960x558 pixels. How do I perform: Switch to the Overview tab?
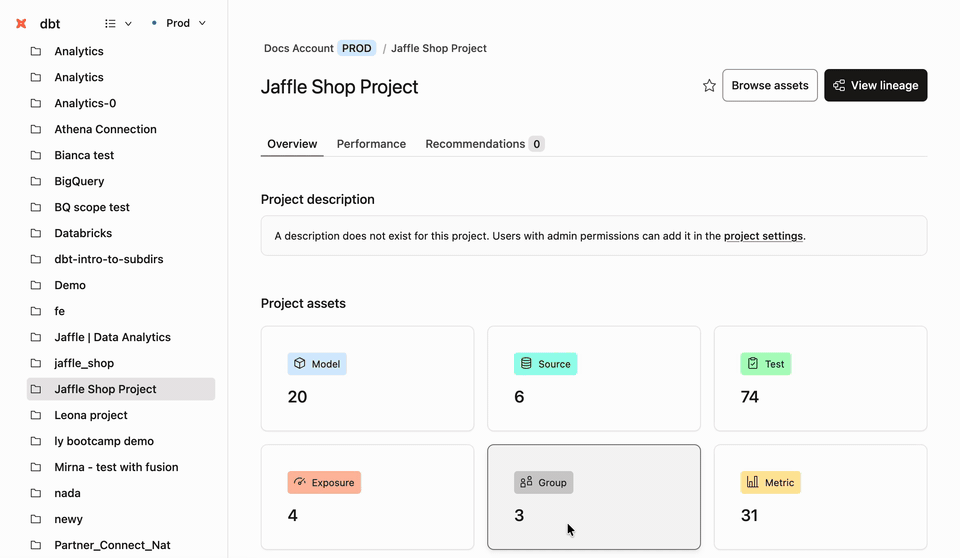click(x=292, y=144)
